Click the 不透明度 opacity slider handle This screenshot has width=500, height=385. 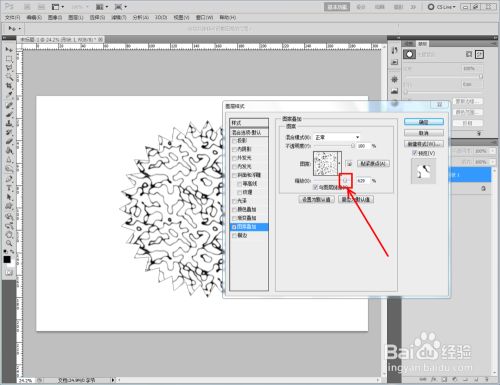pos(353,146)
